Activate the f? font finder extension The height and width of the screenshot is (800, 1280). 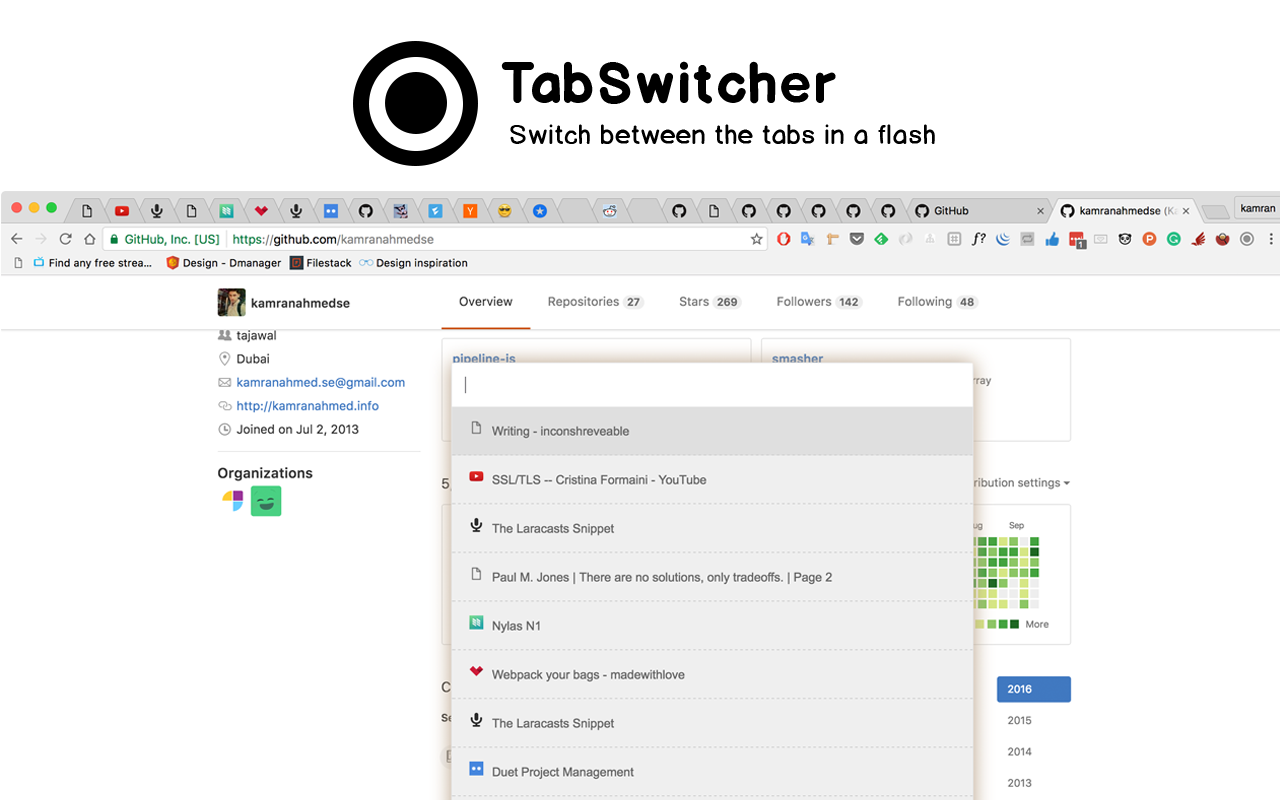(x=979, y=239)
